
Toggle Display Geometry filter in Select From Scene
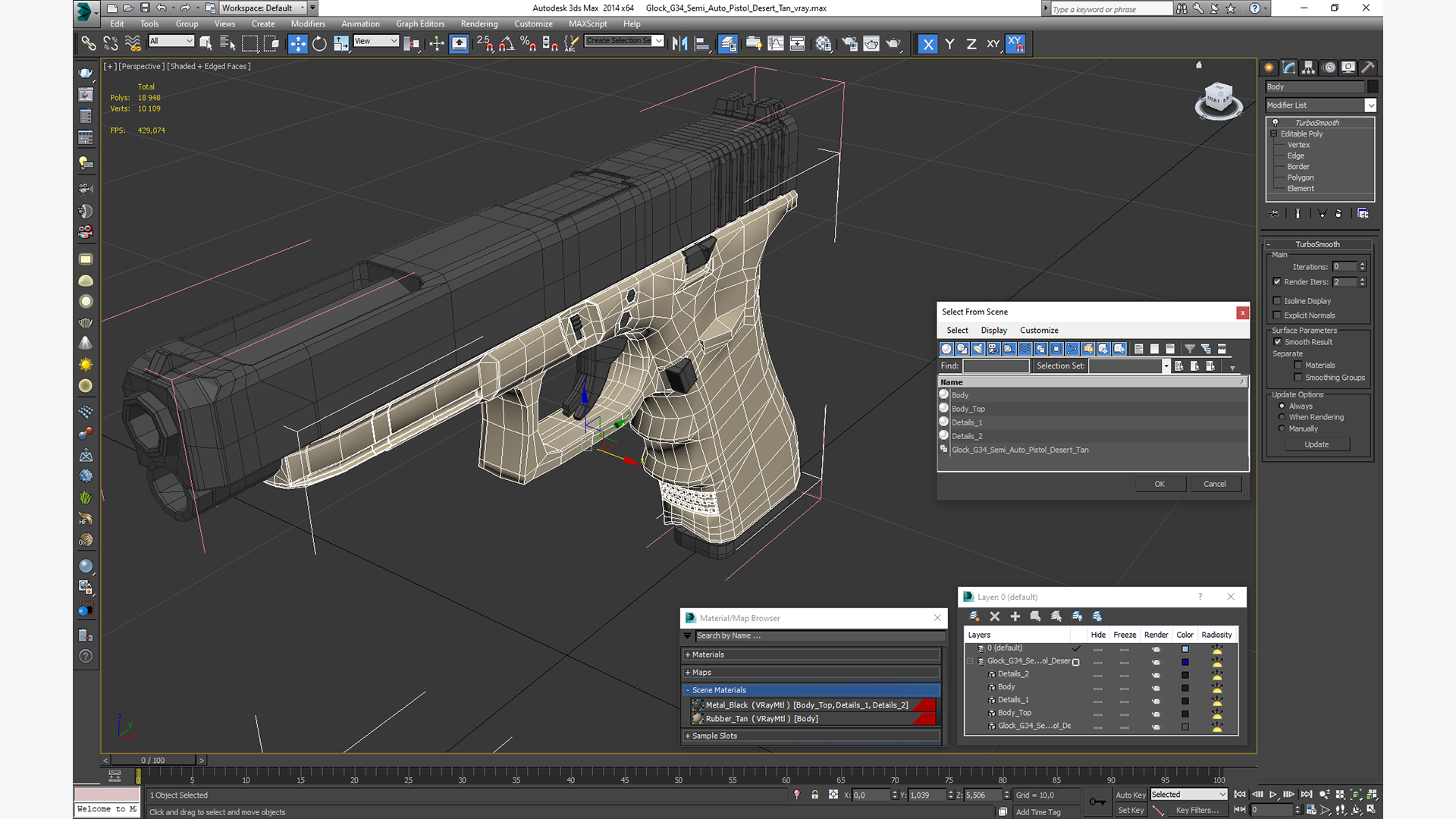[946, 349]
